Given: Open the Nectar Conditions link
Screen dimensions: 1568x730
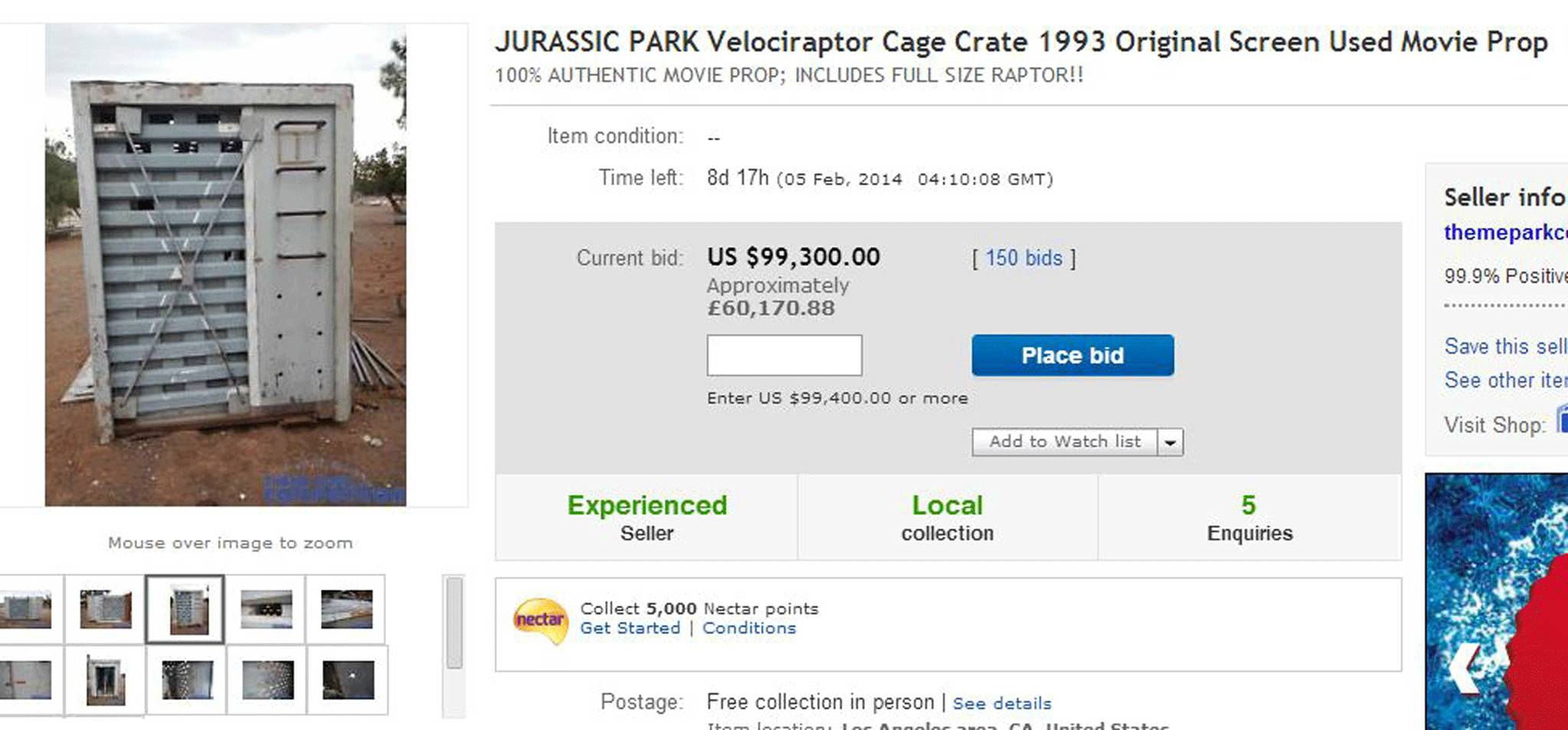Looking at the screenshot, I should click(749, 628).
